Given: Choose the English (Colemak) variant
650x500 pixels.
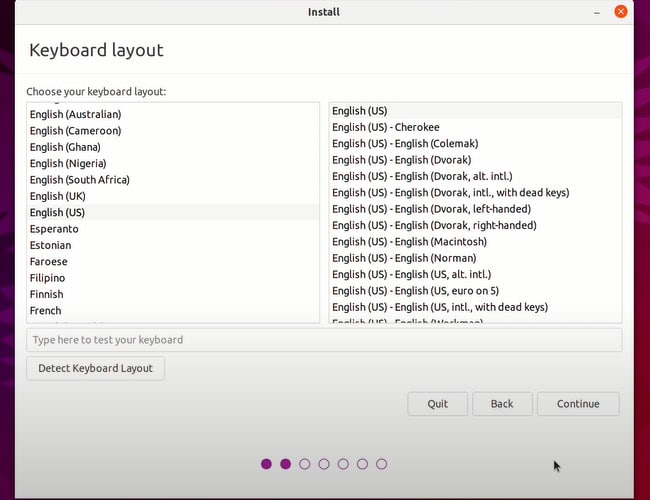Looking at the screenshot, I should tap(475, 144).
